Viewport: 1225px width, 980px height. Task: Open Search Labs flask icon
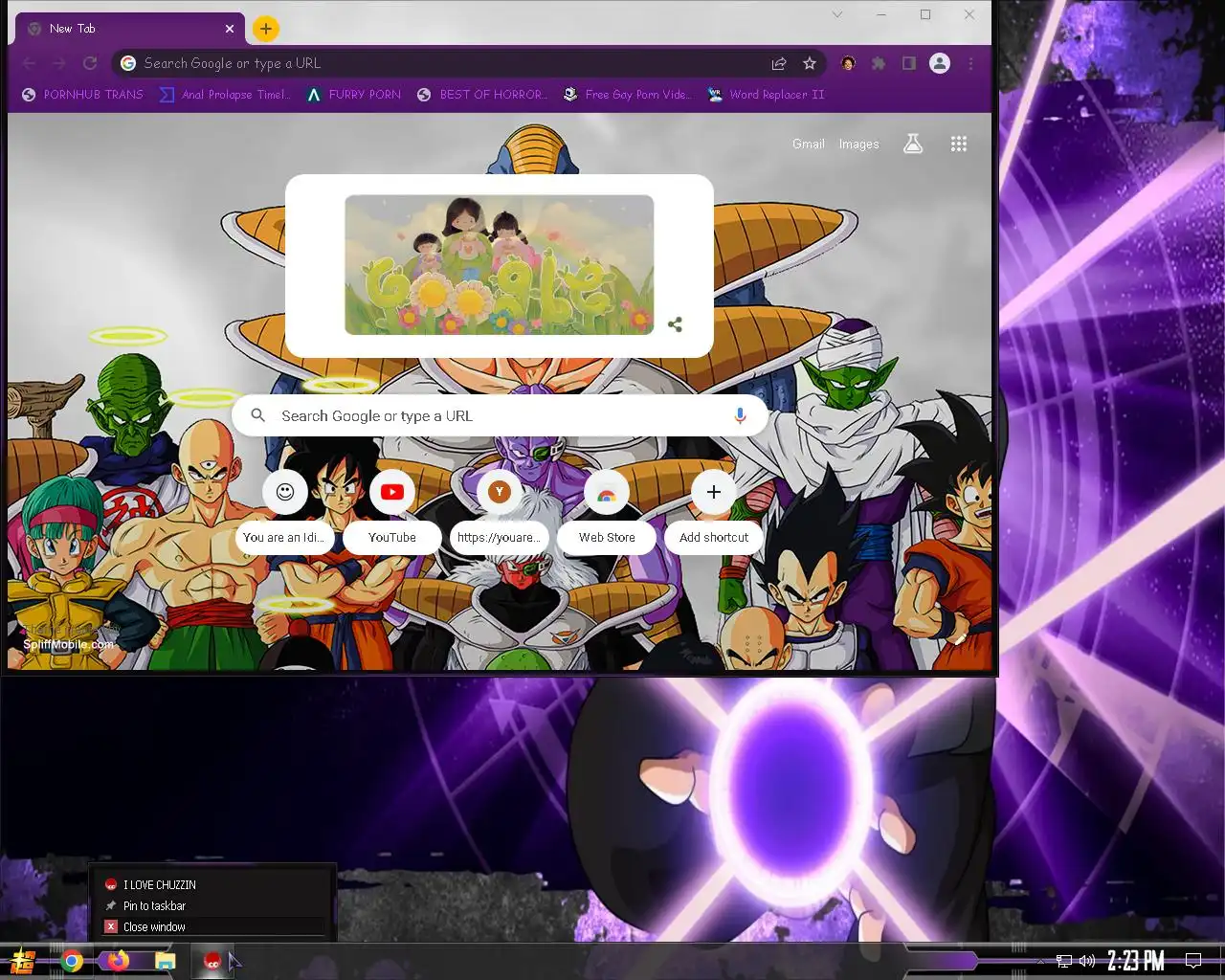913,144
